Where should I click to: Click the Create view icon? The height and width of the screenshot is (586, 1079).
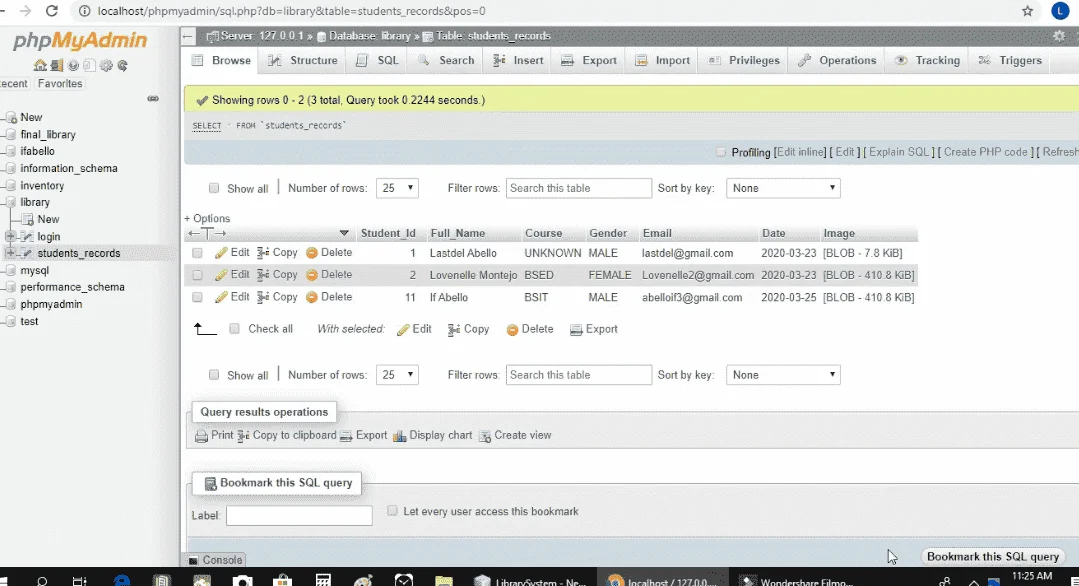pos(484,436)
